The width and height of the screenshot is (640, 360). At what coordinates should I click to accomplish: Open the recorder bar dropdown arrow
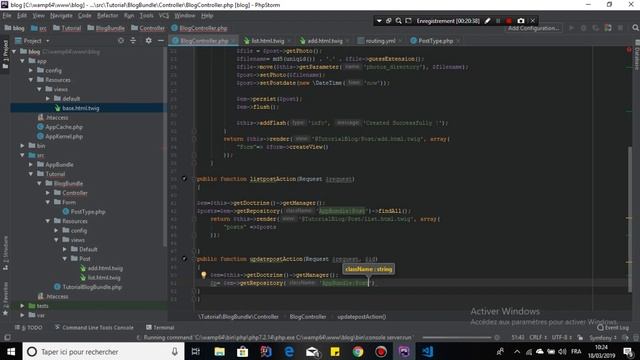point(379,21)
